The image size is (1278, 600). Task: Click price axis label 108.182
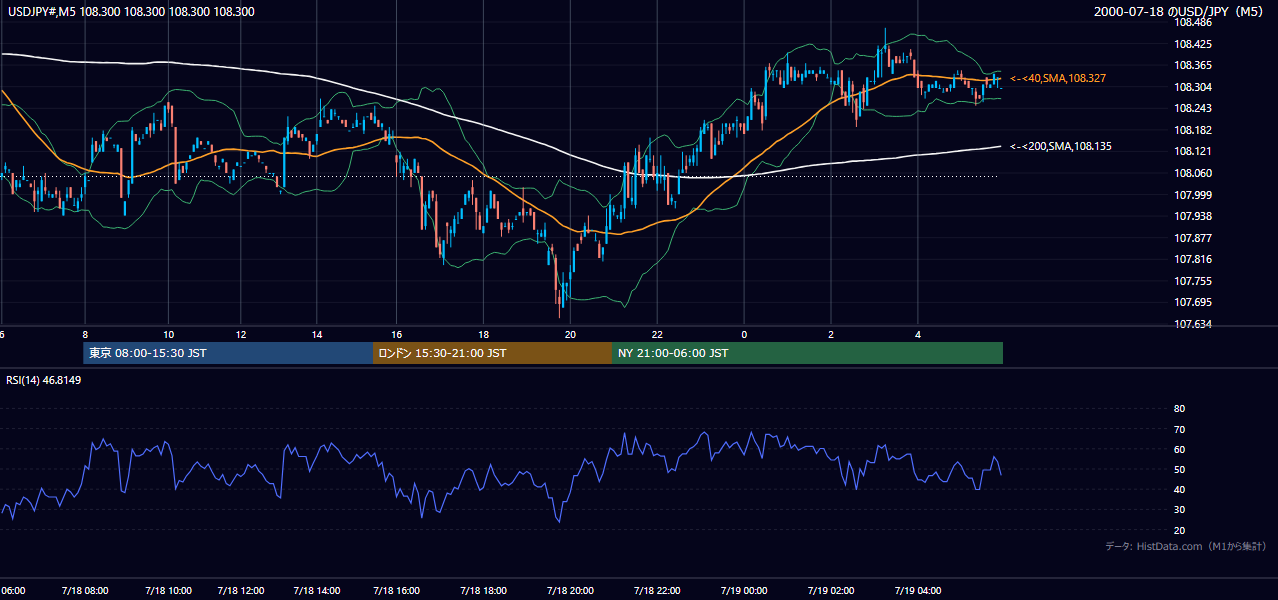pyautogui.click(x=1193, y=130)
